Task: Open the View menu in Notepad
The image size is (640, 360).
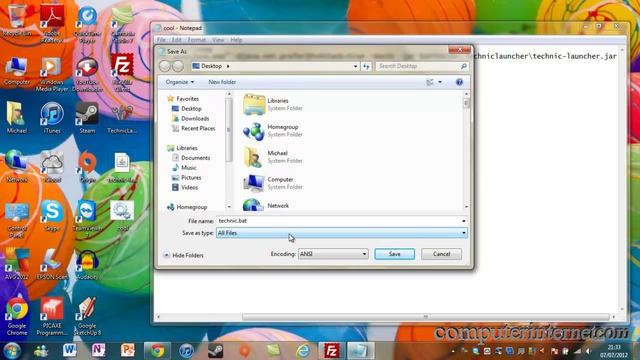Action: (x=218, y=40)
